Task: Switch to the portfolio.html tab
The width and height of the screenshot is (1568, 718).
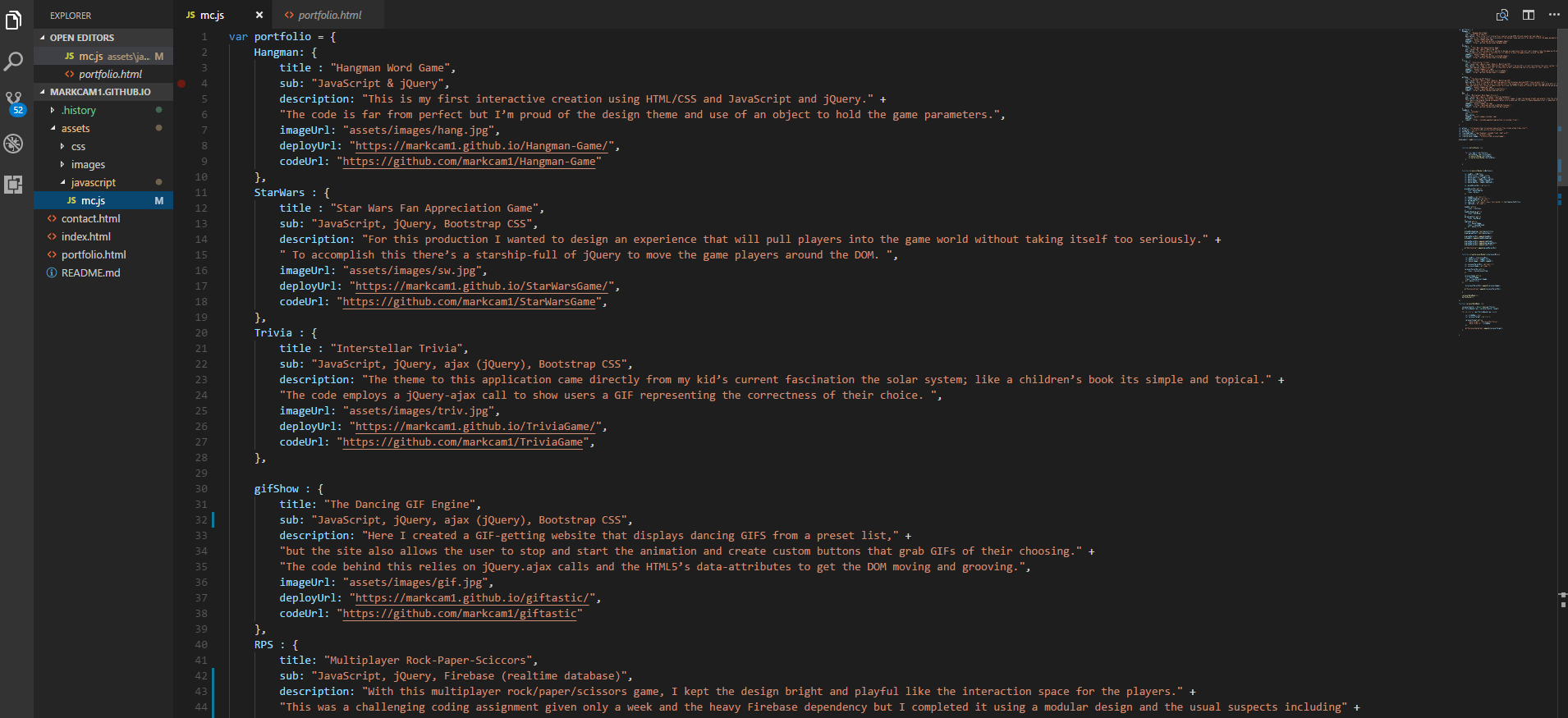Action: [328, 15]
